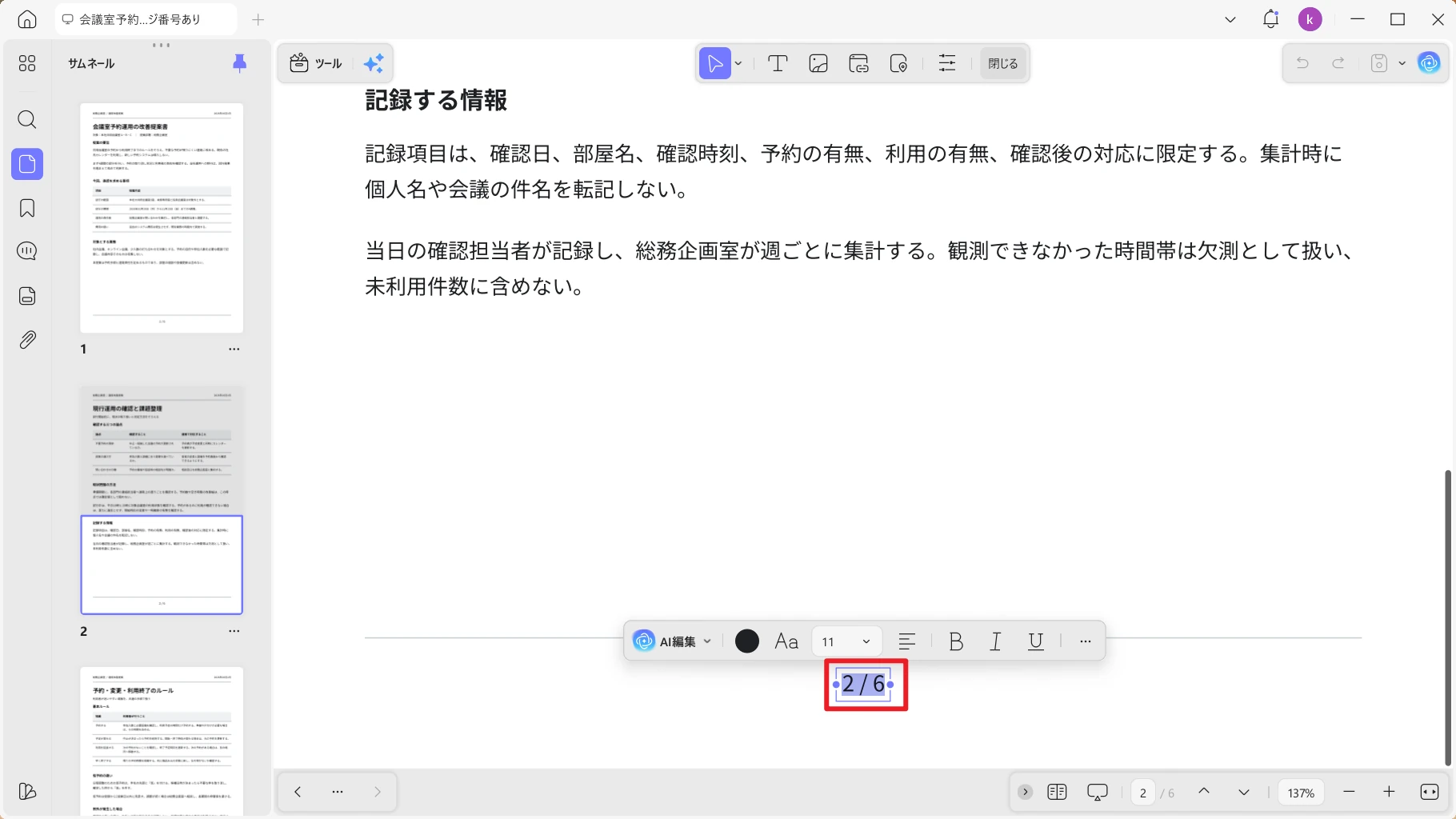Screen dimensions: 1456x819
Task: Toggle the two-page reading view
Action: click(1057, 792)
